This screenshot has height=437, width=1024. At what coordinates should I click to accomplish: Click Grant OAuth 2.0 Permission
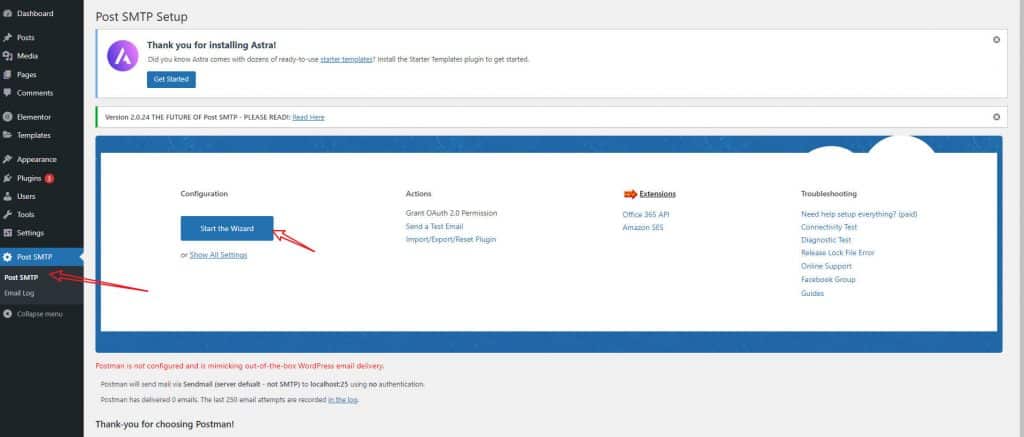(x=451, y=213)
